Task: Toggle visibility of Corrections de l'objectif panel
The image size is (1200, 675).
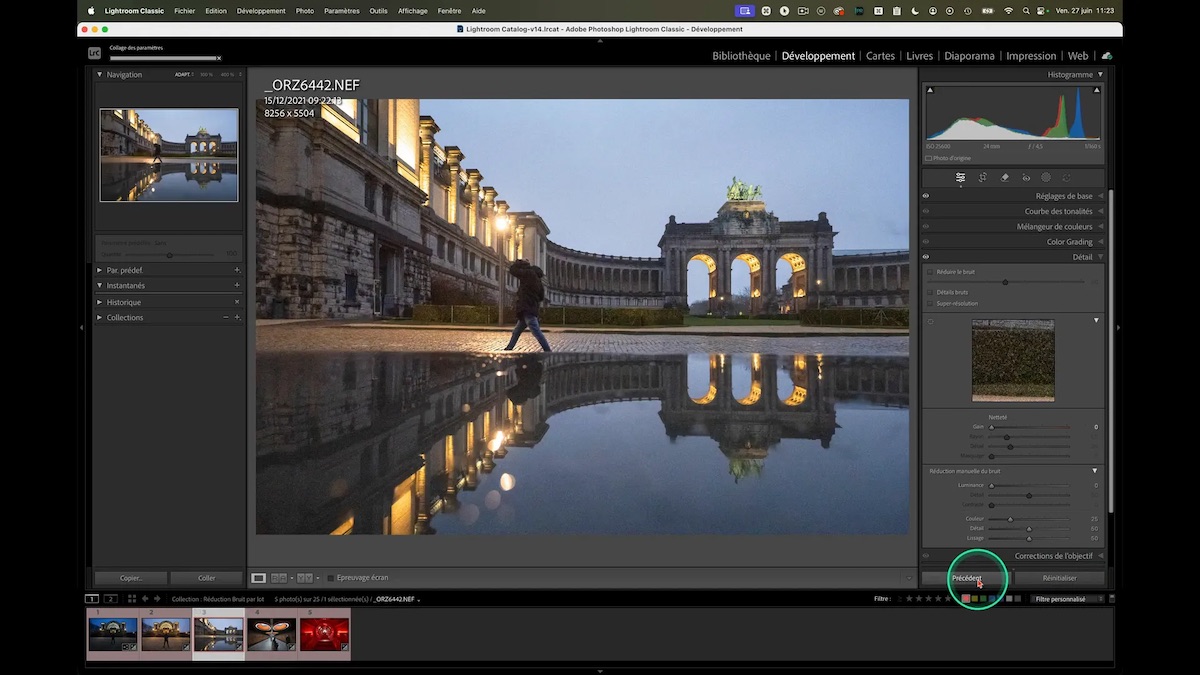Action: pos(926,556)
